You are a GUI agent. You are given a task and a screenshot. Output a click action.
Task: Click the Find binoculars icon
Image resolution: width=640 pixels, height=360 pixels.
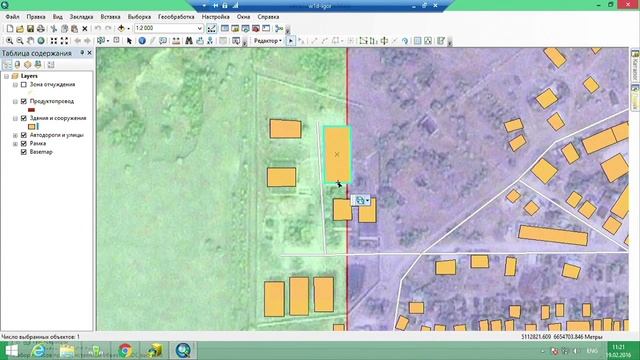point(189,41)
